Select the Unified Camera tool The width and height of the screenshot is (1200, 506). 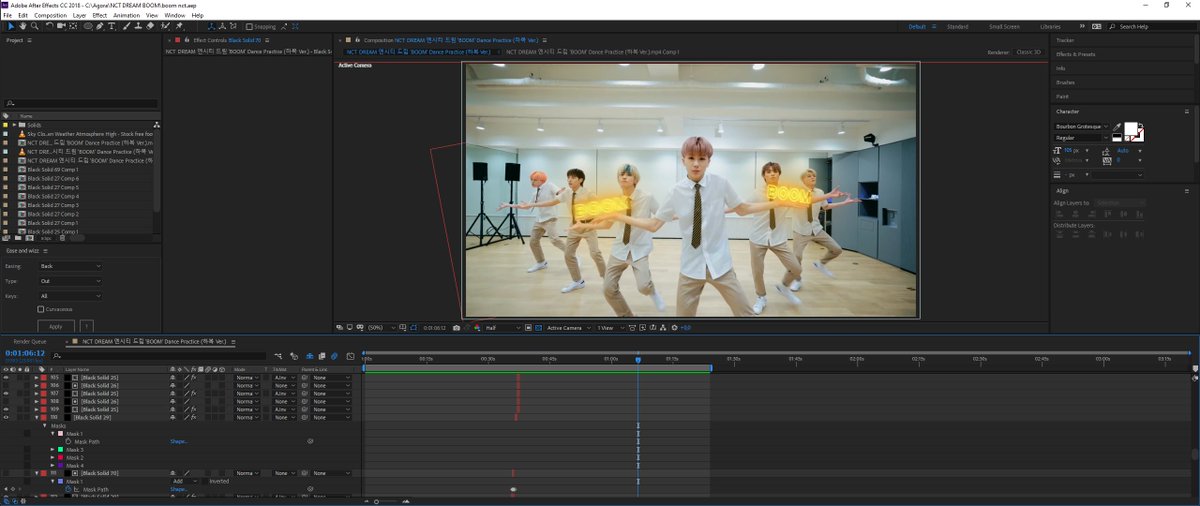tap(61, 26)
